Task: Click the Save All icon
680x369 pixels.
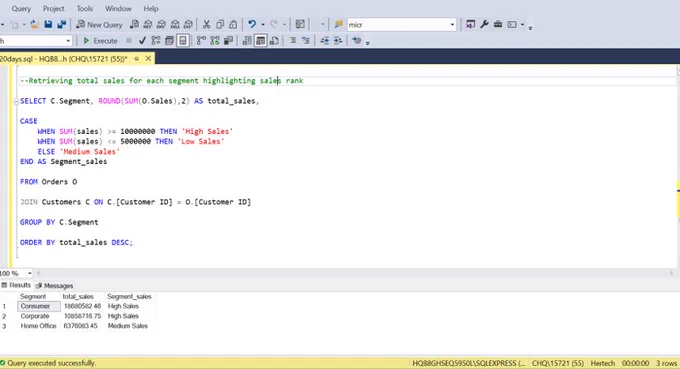Action: click(x=61, y=25)
